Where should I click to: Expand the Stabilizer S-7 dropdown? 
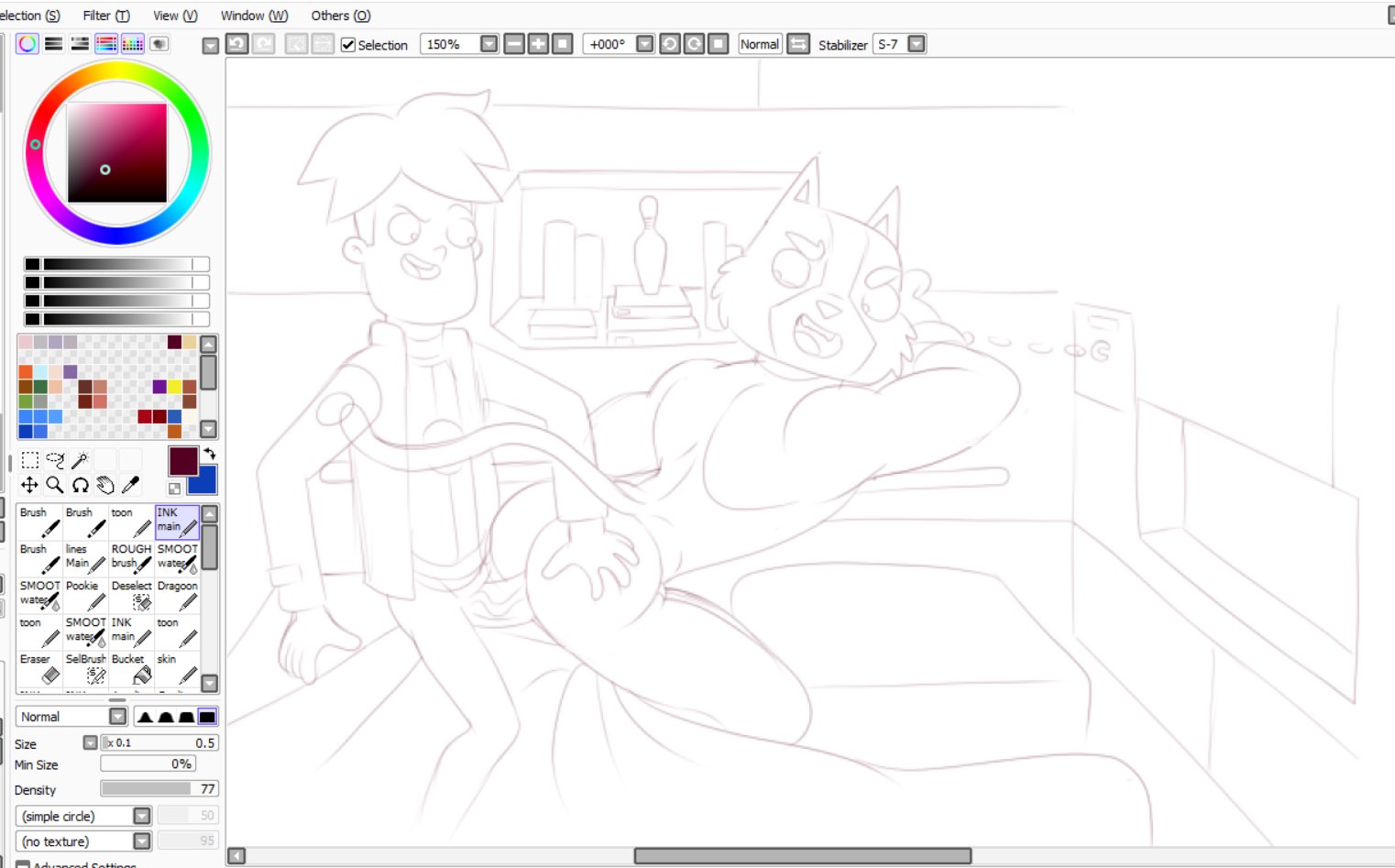[x=916, y=44]
